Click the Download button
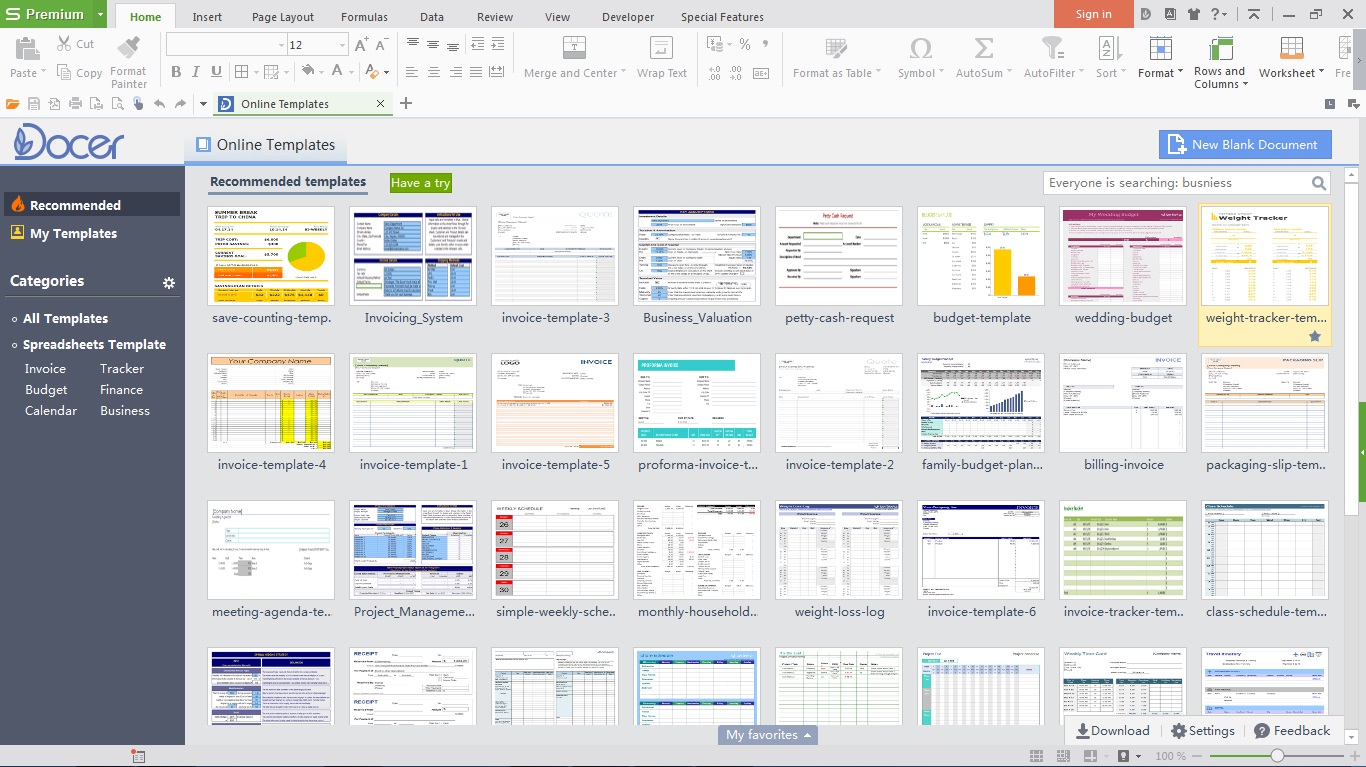Viewport: 1366px width, 767px height. pos(1113,731)
